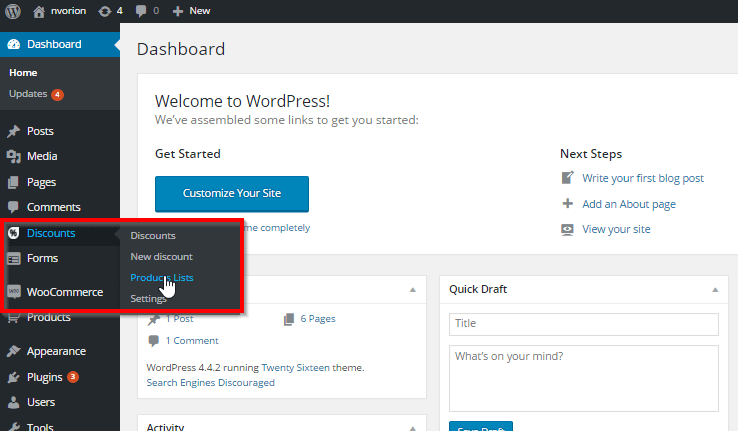Image resolution: width=738 pixels, height=431 pixels.
Task: Click the Plugins 3 updates badge
Action: coord(72,377)
